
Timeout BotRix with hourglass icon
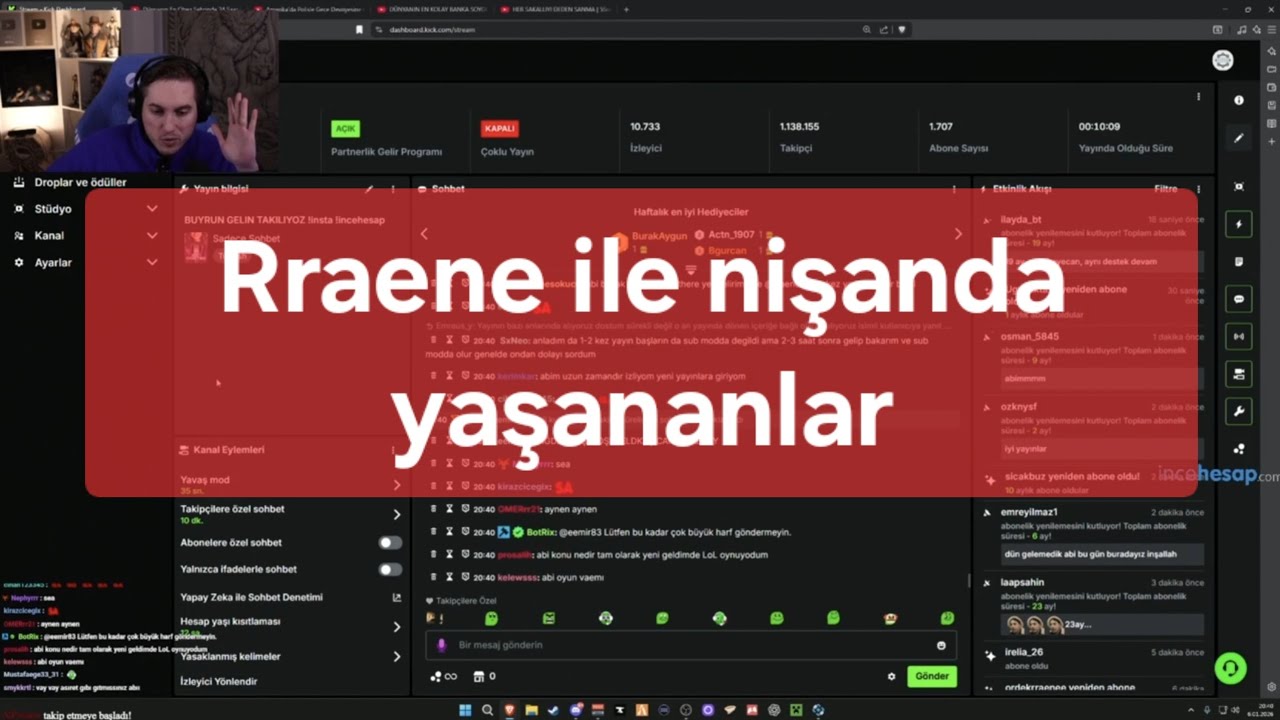point(449,532)
